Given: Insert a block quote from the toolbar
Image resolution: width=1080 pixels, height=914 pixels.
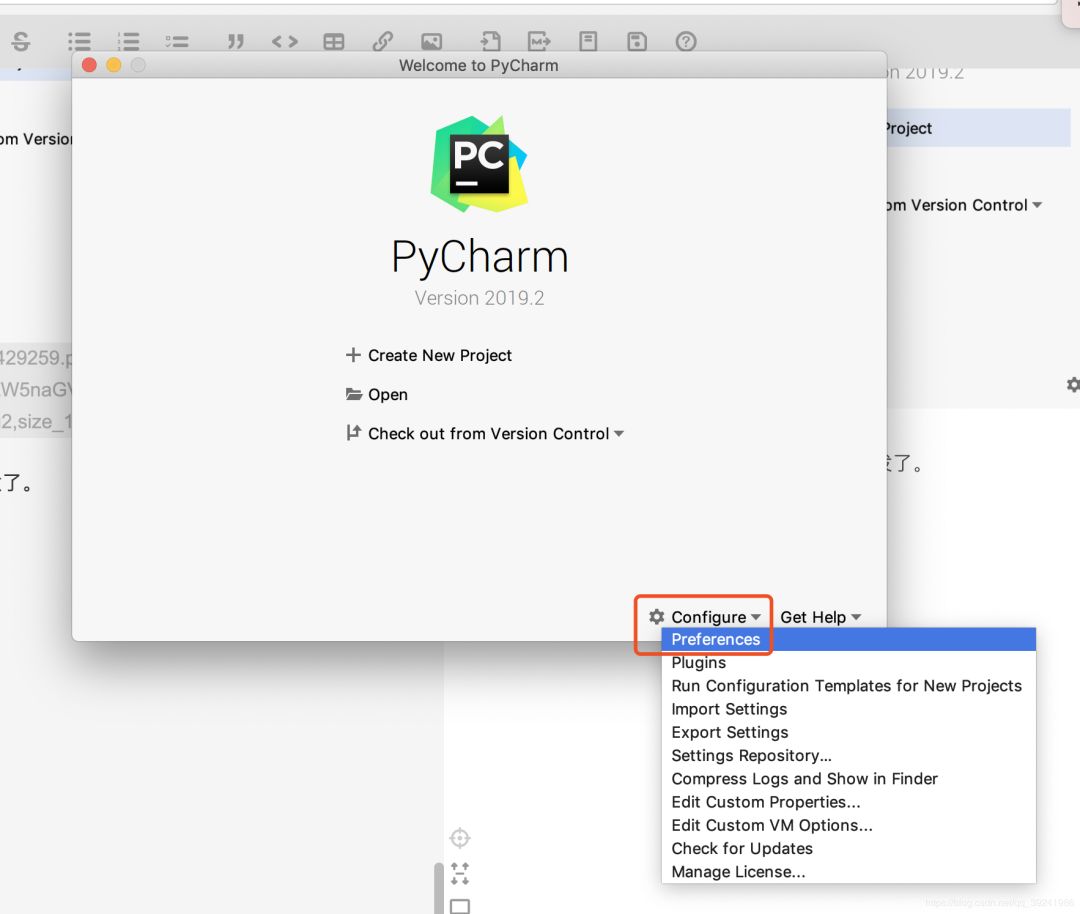Looking at the screenshot, I should coord(236,41).
